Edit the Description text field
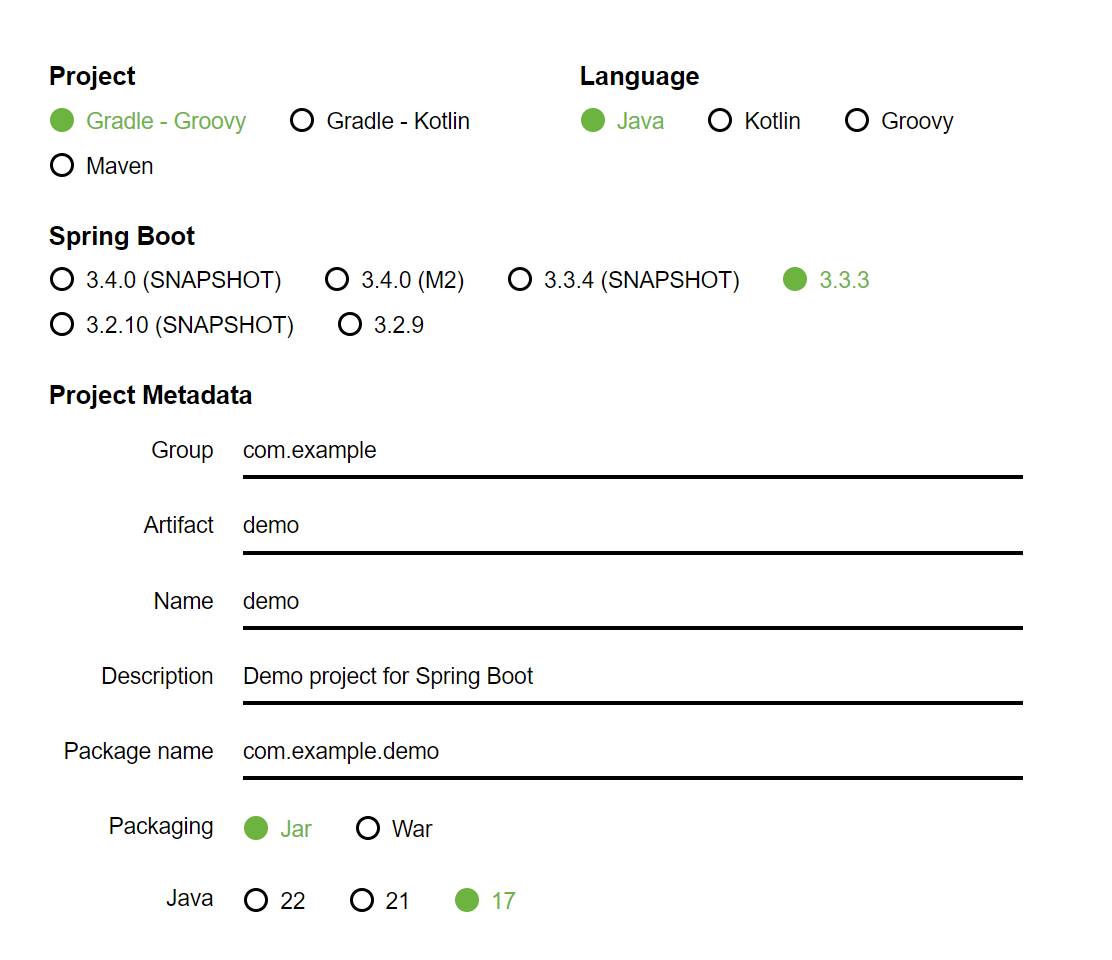This screenshot has height=960, width=1112. point(632,677)
